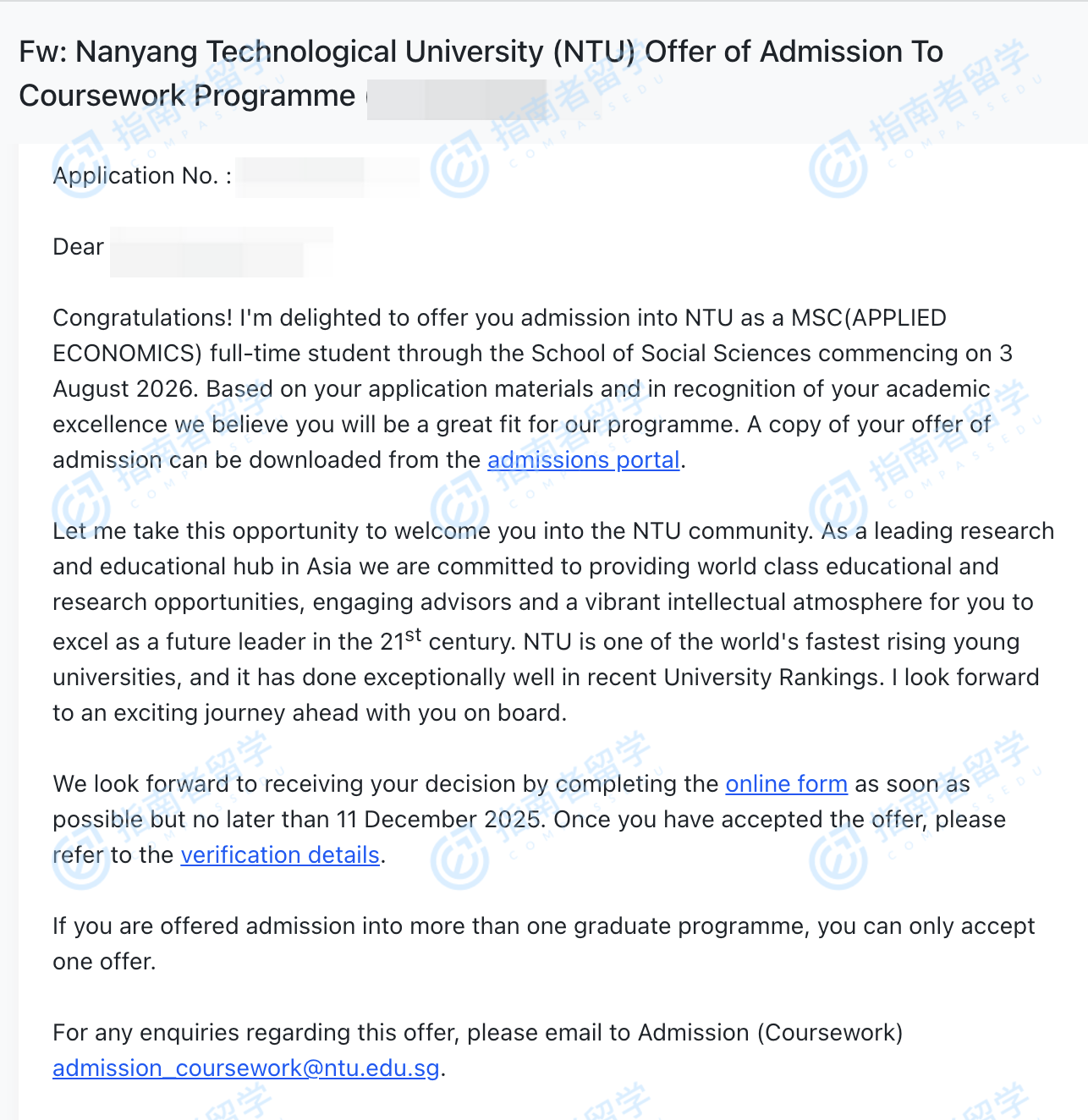The image size is (1088, 1120).
Task: Open the verification details link
Action: [x=280, y=855]
